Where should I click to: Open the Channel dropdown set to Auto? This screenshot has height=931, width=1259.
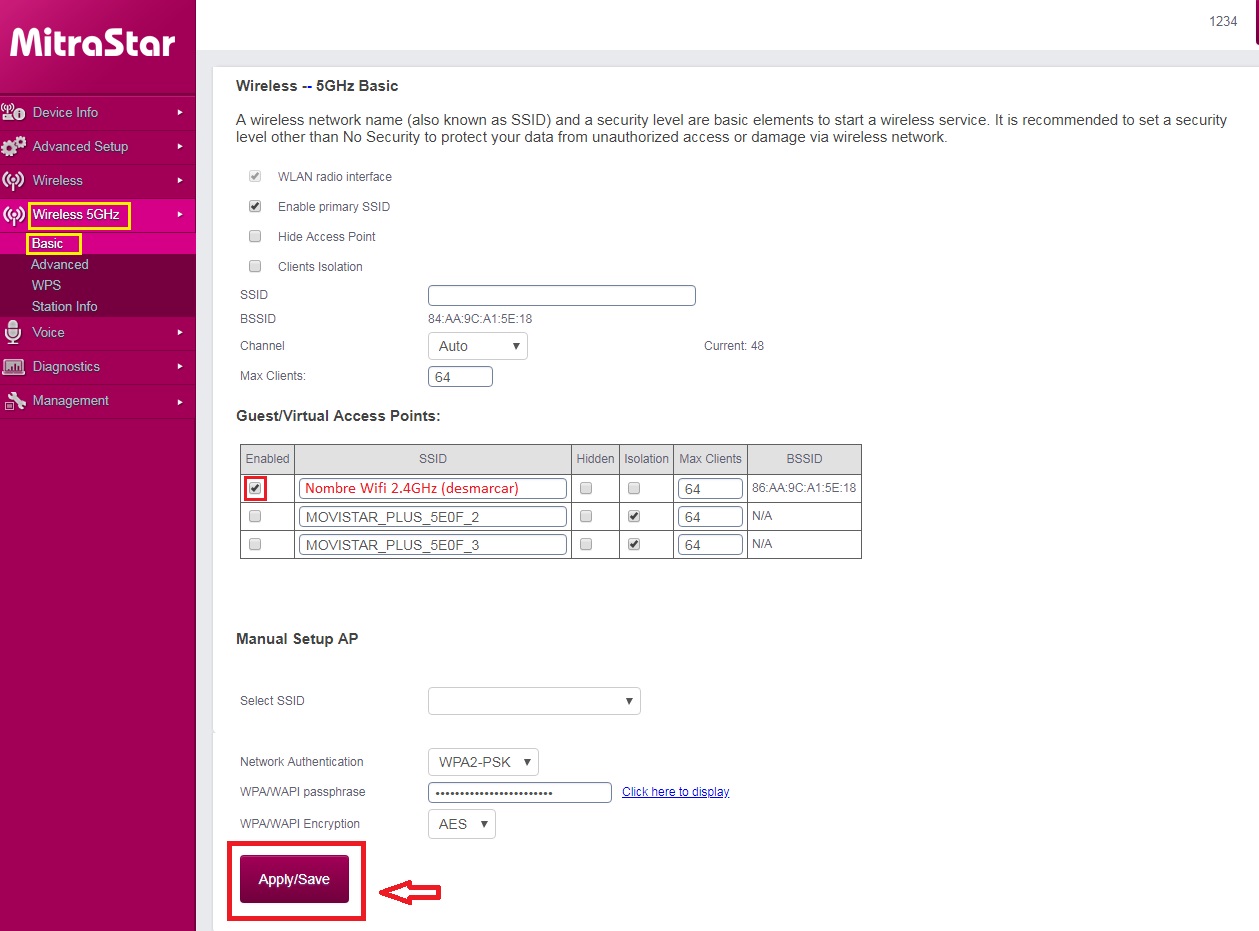pyautogui.click(x=478, y=346)
